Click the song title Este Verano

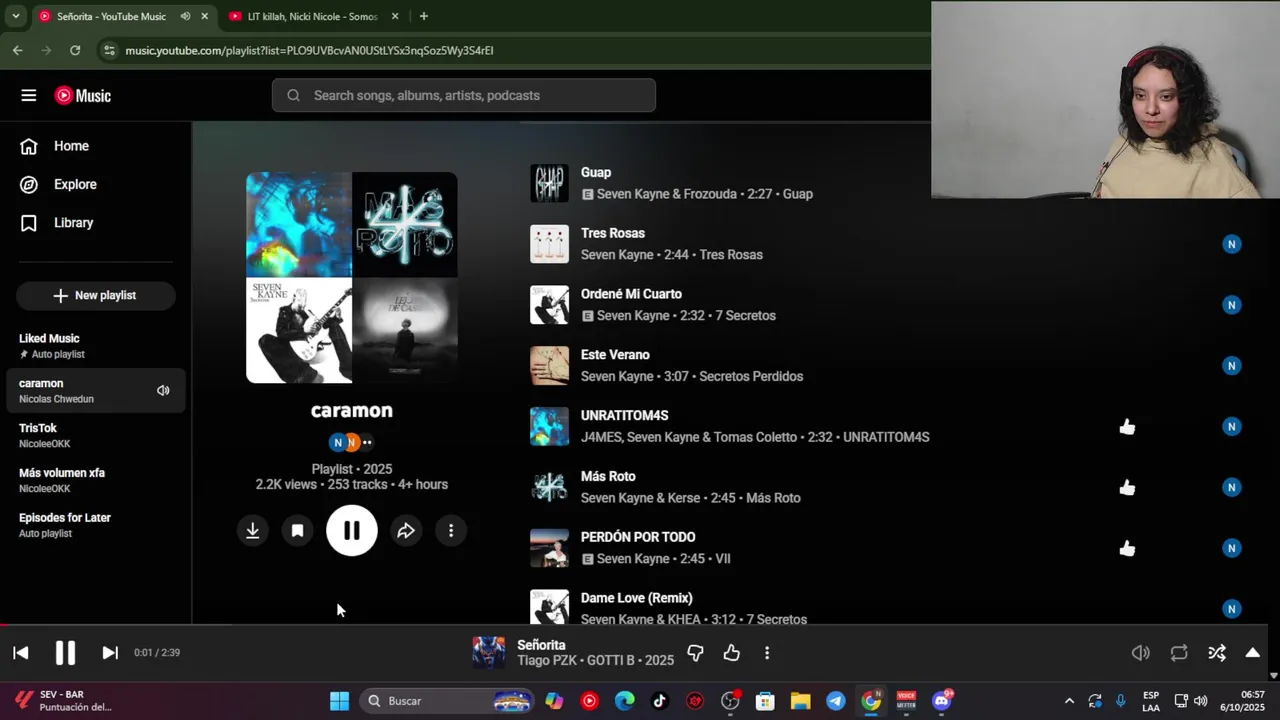(x=615, y=355)
